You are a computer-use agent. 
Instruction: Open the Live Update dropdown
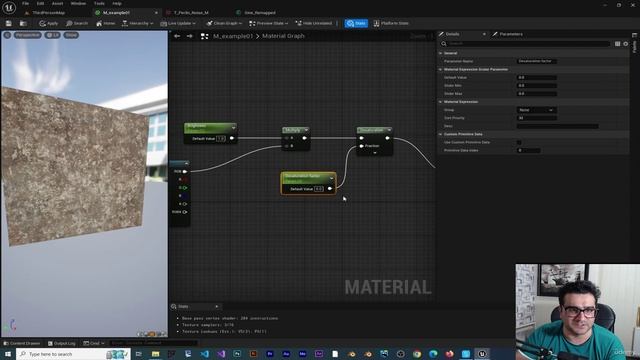point(178,23)
